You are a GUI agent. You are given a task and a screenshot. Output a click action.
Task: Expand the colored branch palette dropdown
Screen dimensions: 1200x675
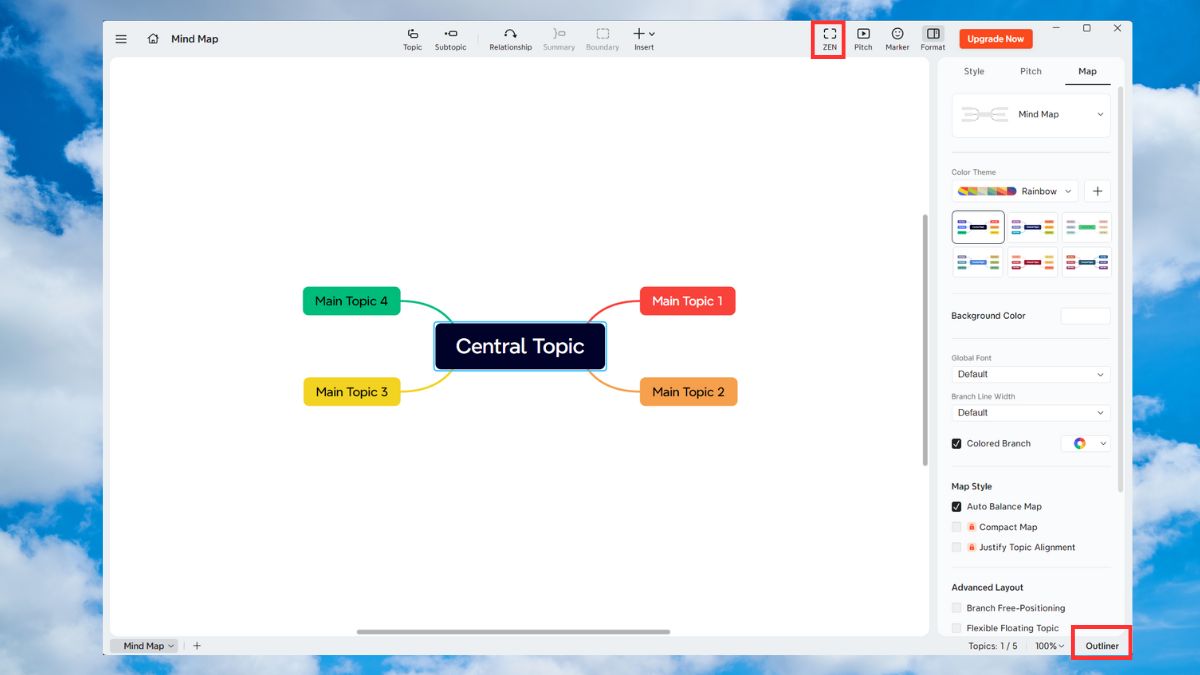pos(1085,443)
